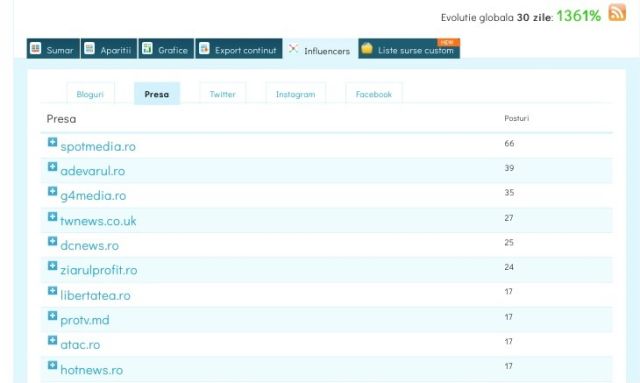Image resolution: width=640 pixels, height=383 pixels.
Task: Click post count 24 for ziarulprofit.ro
Action: 509,267
